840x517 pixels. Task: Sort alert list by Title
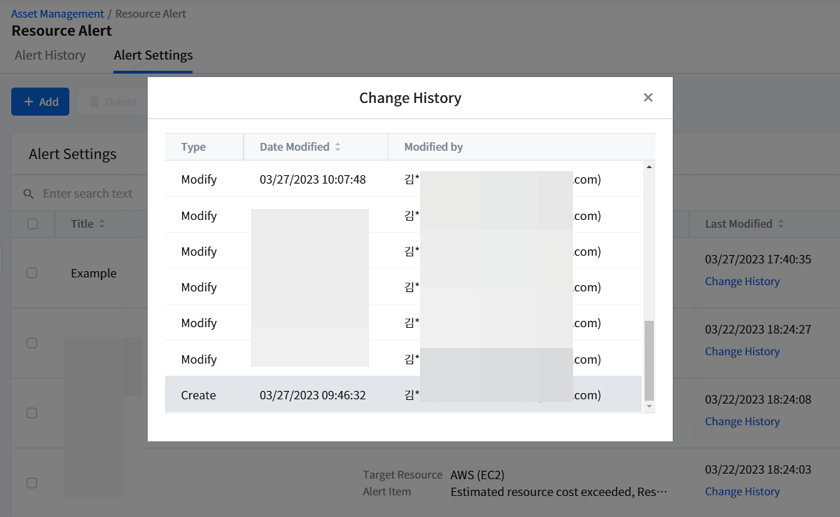(x=102, y=224)
